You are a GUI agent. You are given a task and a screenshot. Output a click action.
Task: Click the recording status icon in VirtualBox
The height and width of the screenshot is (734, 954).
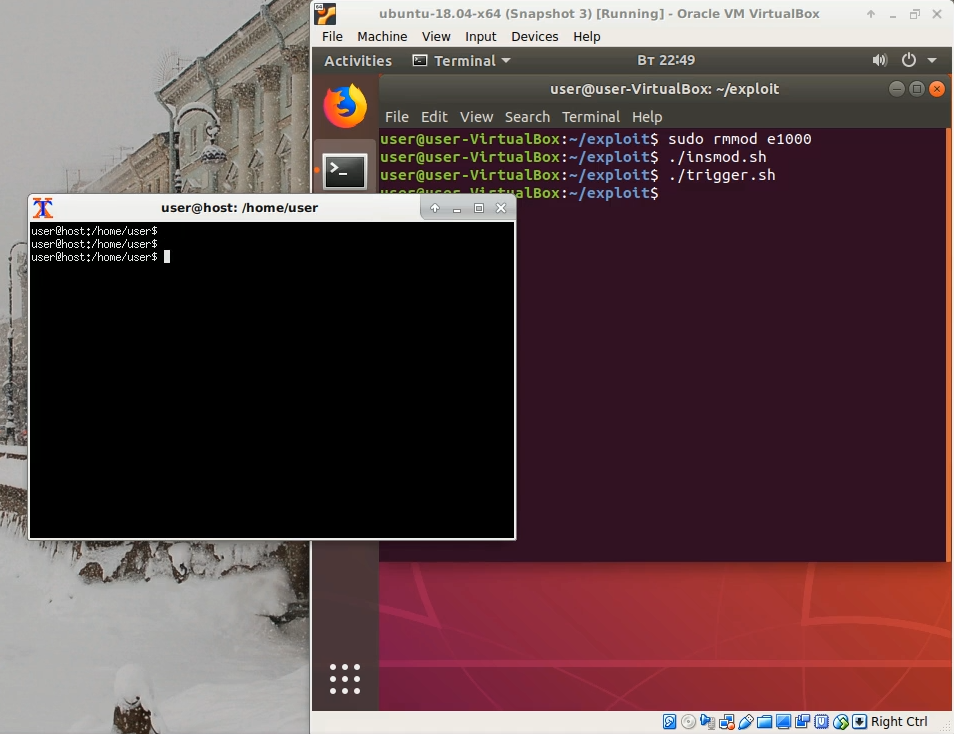click(x=803, y=722)
